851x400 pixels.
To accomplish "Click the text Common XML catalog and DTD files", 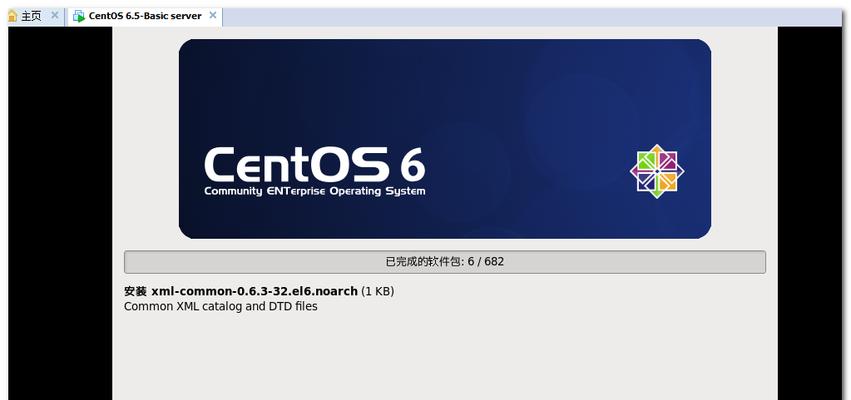I will (x=220, y=306).
